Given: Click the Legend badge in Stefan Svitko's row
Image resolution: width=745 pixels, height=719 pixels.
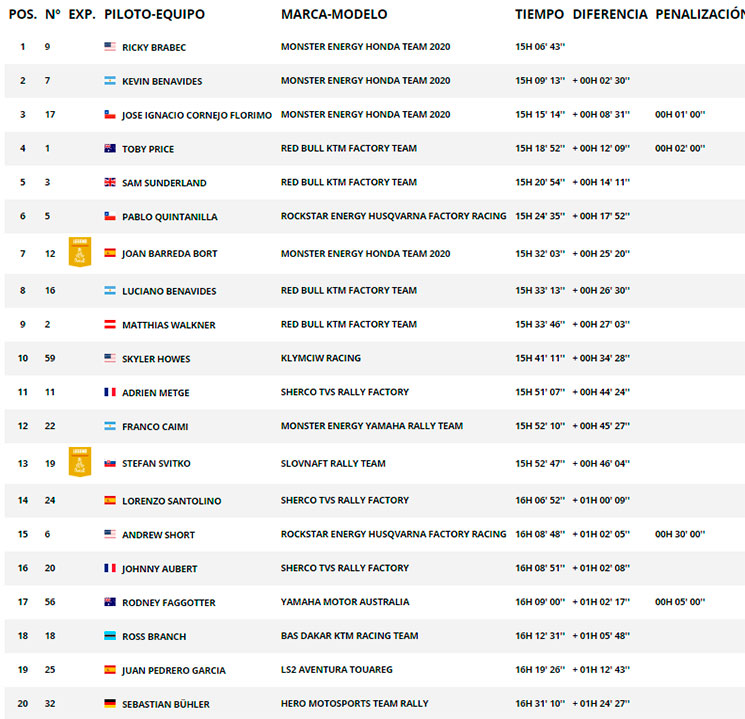Looking at the screenshot, I should [x=80, y=461].
